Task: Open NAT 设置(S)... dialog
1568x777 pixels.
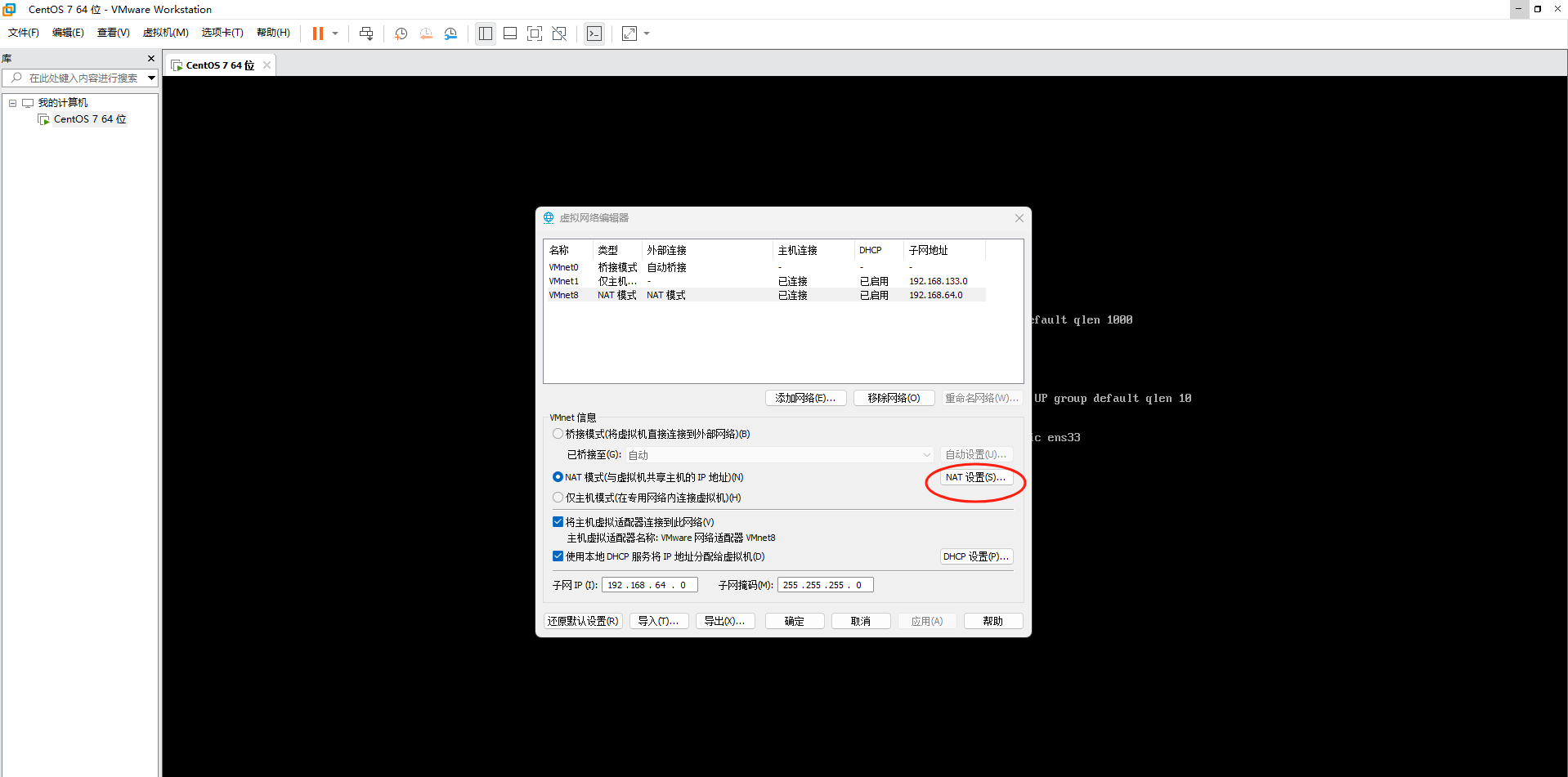Action: (x=976, y=477)
